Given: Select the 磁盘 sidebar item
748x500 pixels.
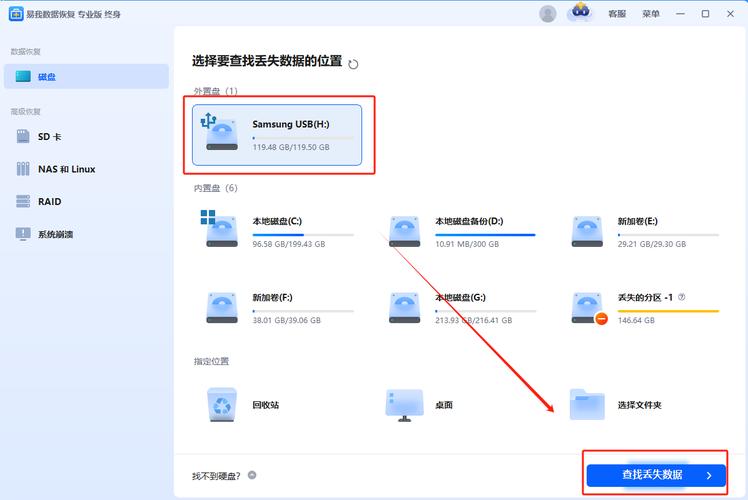Looking at the screenshot, I should tap(86, 76).
